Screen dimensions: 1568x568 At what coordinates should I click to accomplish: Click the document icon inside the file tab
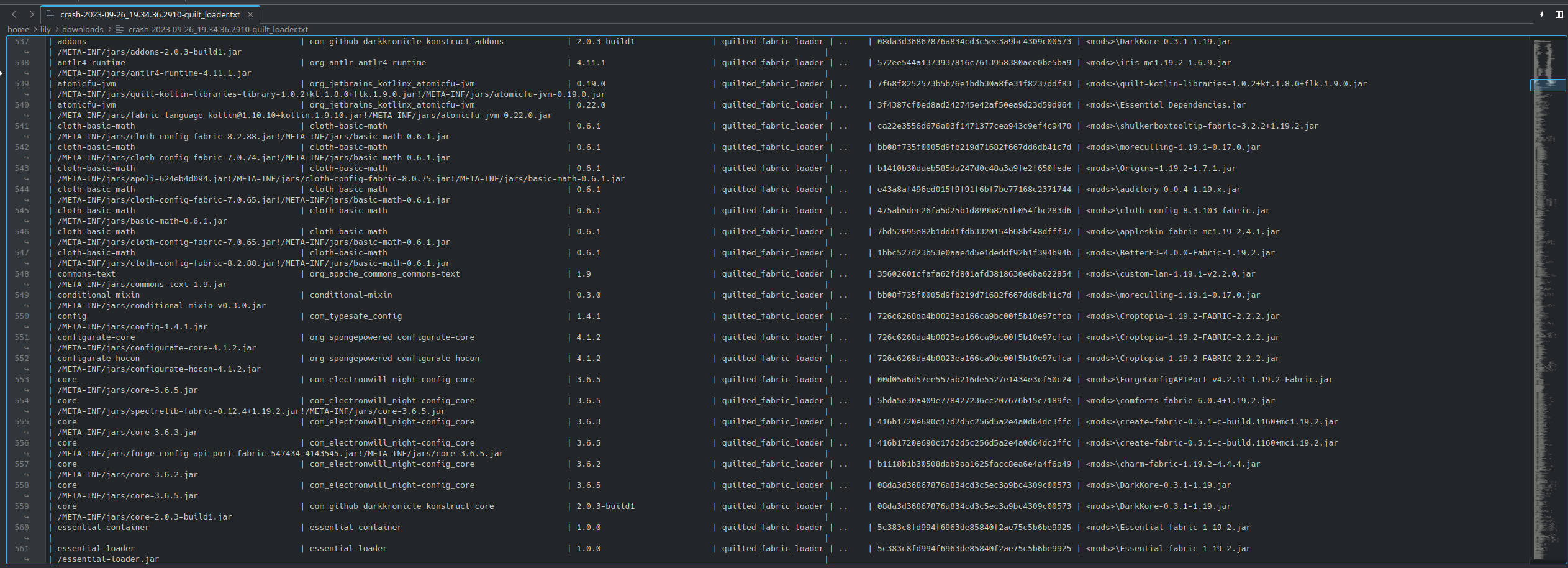[50, 14]
